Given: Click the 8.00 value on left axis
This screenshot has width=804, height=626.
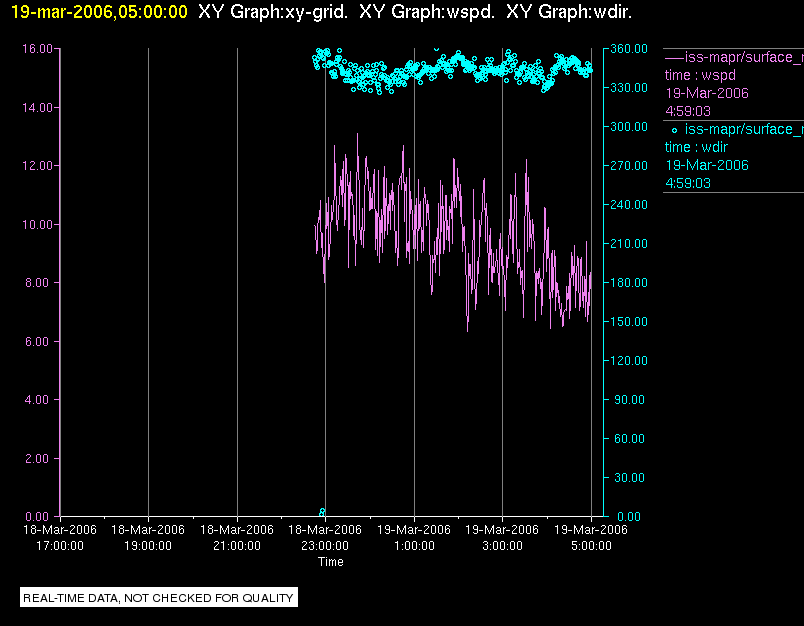Looking at the screenshot, I should point(40,283).
